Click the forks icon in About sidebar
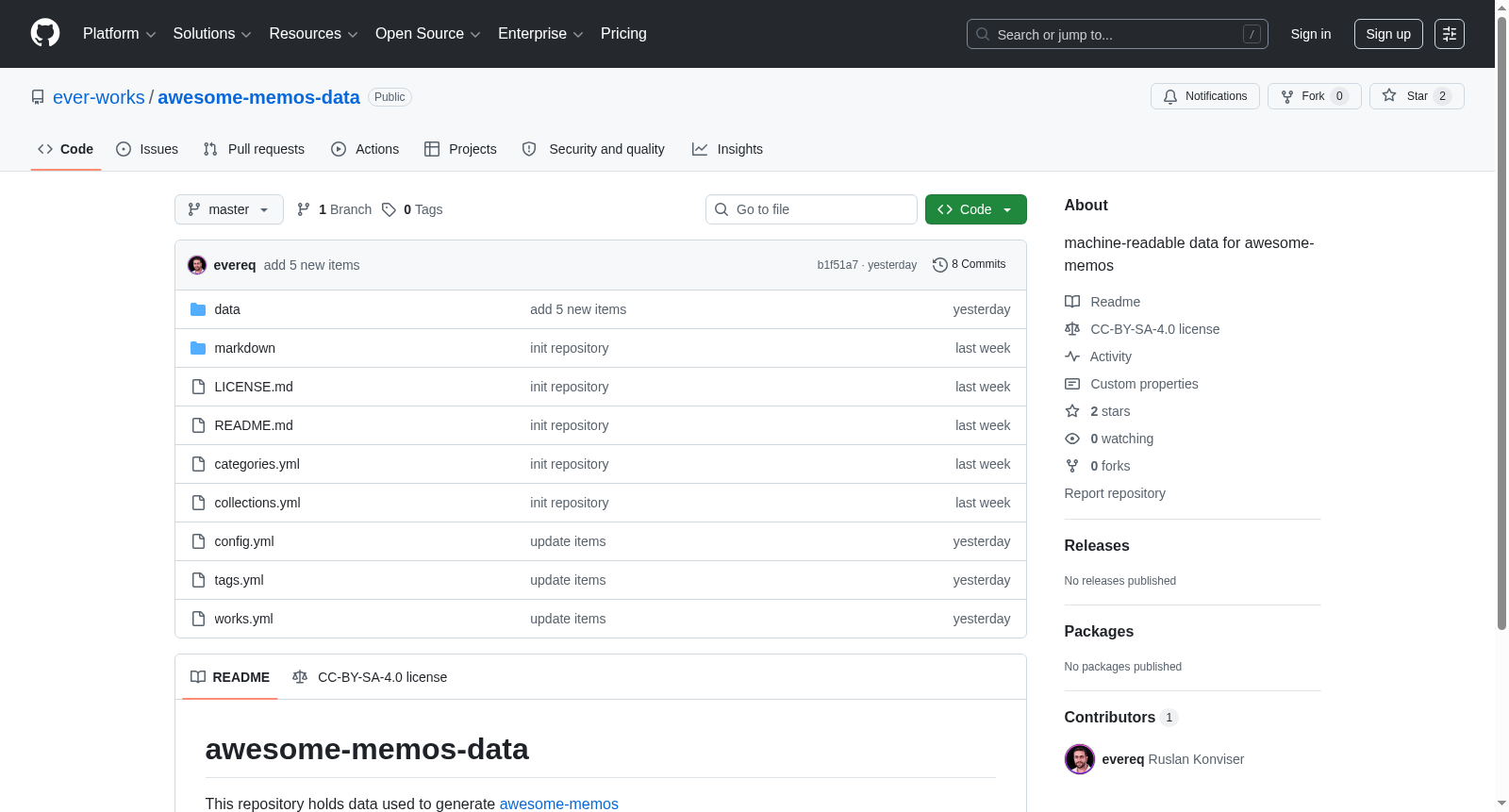The height and width of the screenshot is (812, 1509). [x=1072, y=466]
